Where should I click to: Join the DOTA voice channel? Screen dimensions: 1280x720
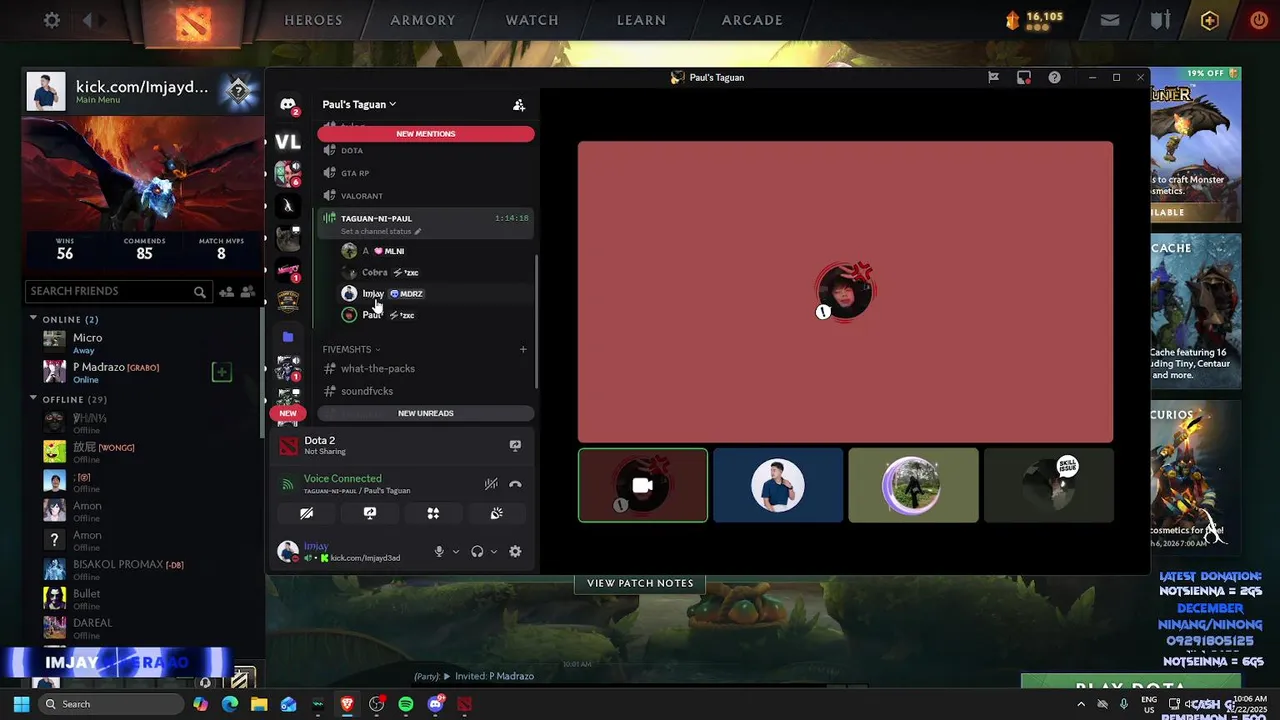425,150
